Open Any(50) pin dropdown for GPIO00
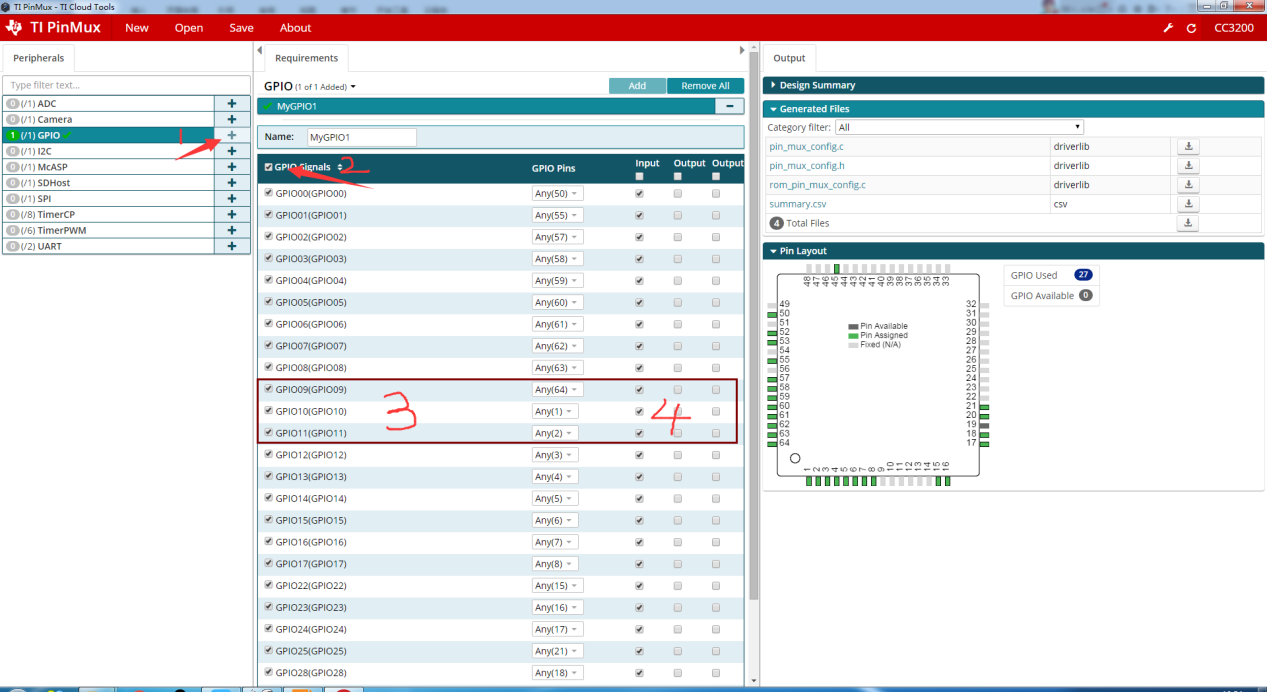The width and height of the screenshot is (1267, 692). click(x=557, y=194)
